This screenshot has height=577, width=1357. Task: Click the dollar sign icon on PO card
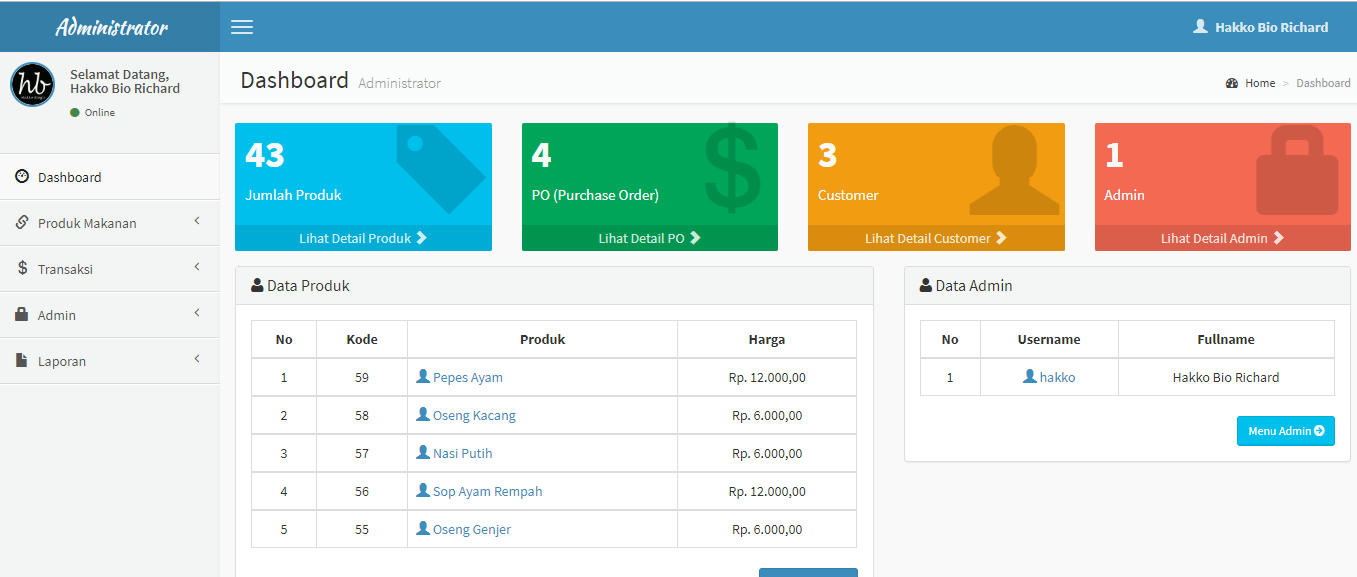(732, 168)
